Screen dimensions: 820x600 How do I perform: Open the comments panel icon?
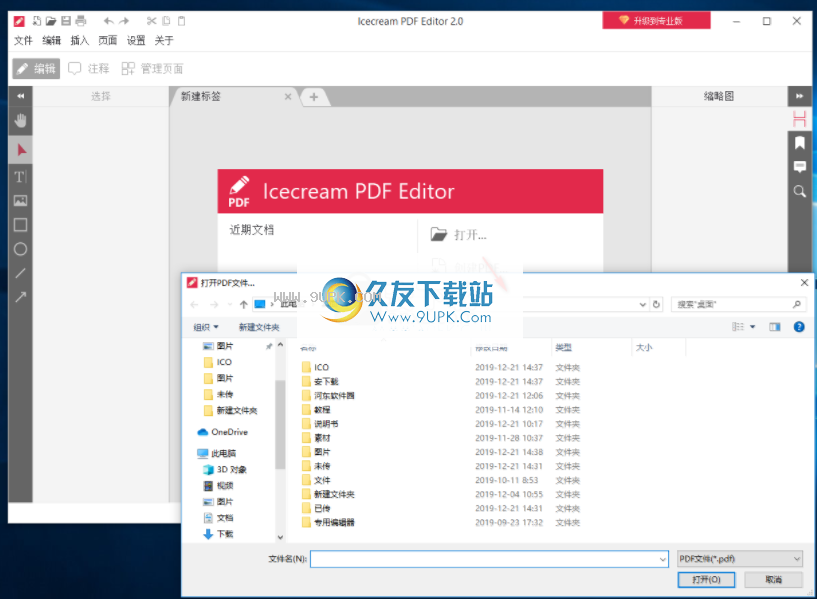click(x=800, y=167)
